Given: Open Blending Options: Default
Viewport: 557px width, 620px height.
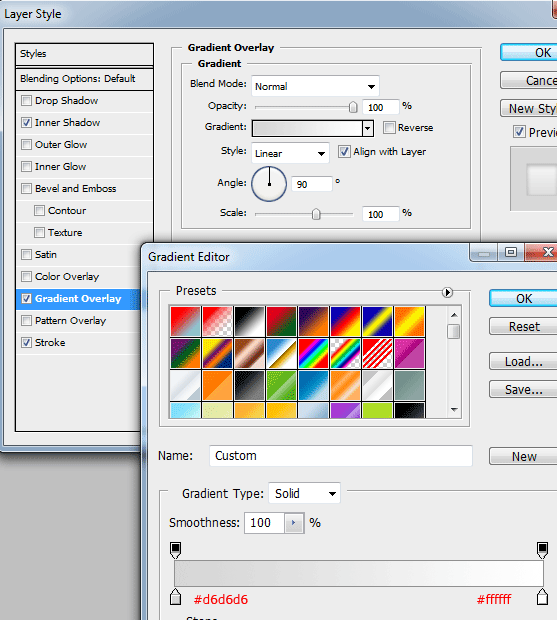Looking at the screenshot, I should (84, 79).
